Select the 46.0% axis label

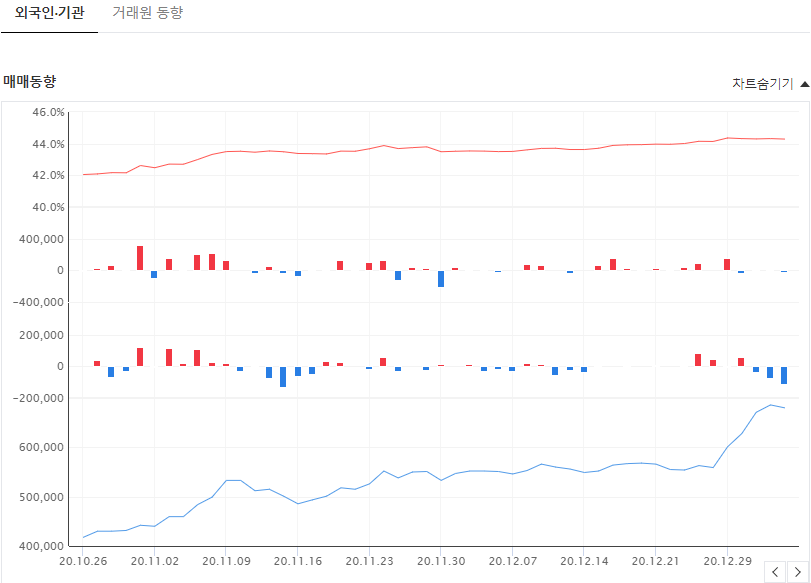[x=49, y=112]
